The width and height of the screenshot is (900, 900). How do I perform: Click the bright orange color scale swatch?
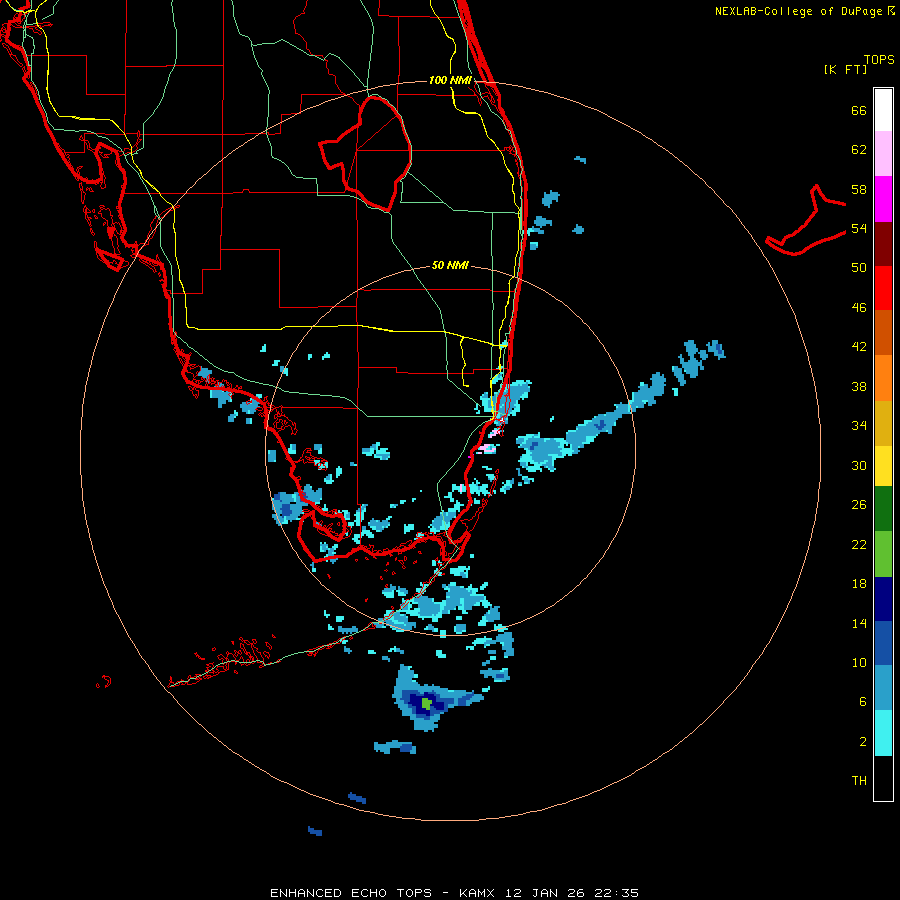883,378
